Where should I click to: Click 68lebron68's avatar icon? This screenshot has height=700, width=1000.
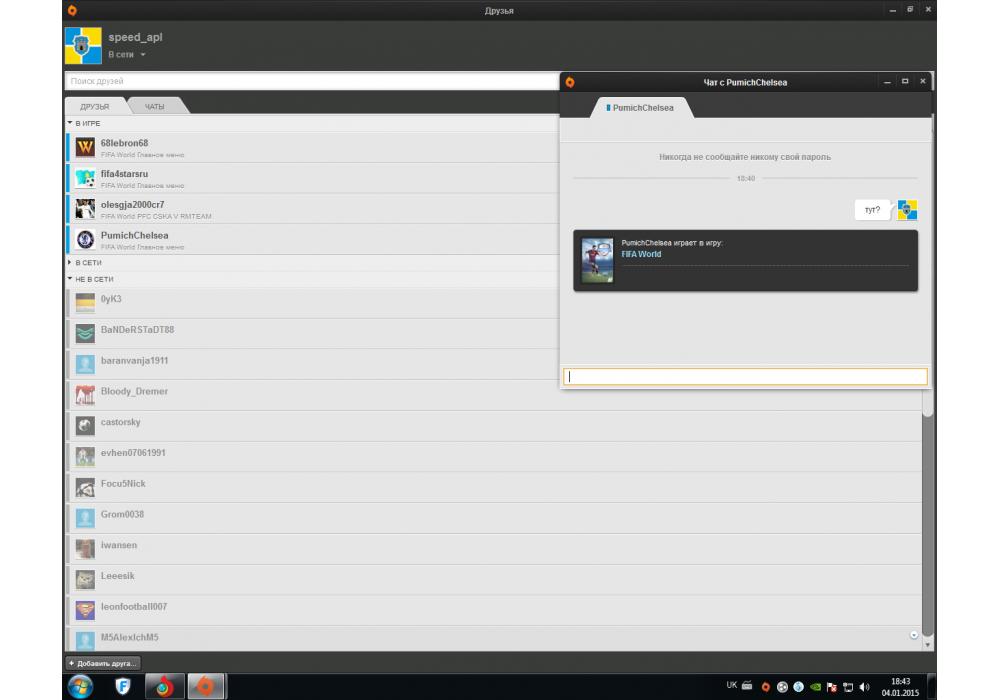pyautogui.click(x=85, y=148)
